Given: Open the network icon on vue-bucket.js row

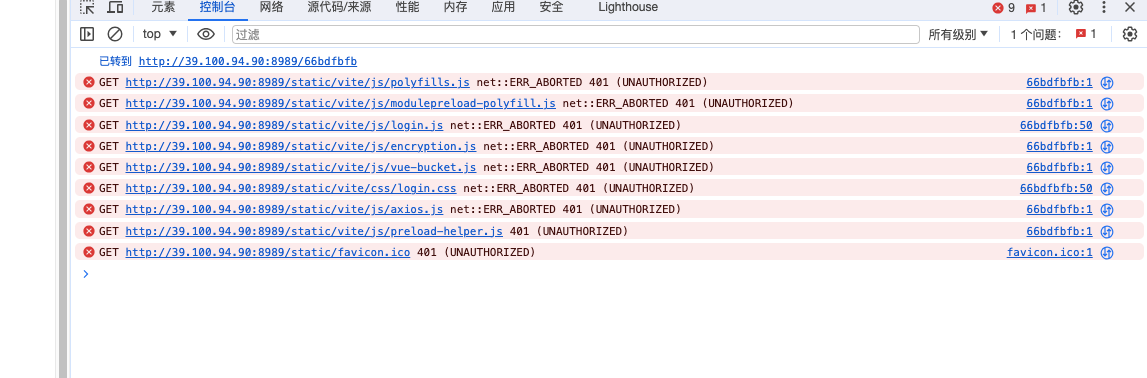Looking at the screenshot, I should click(x=1107, y=167).
